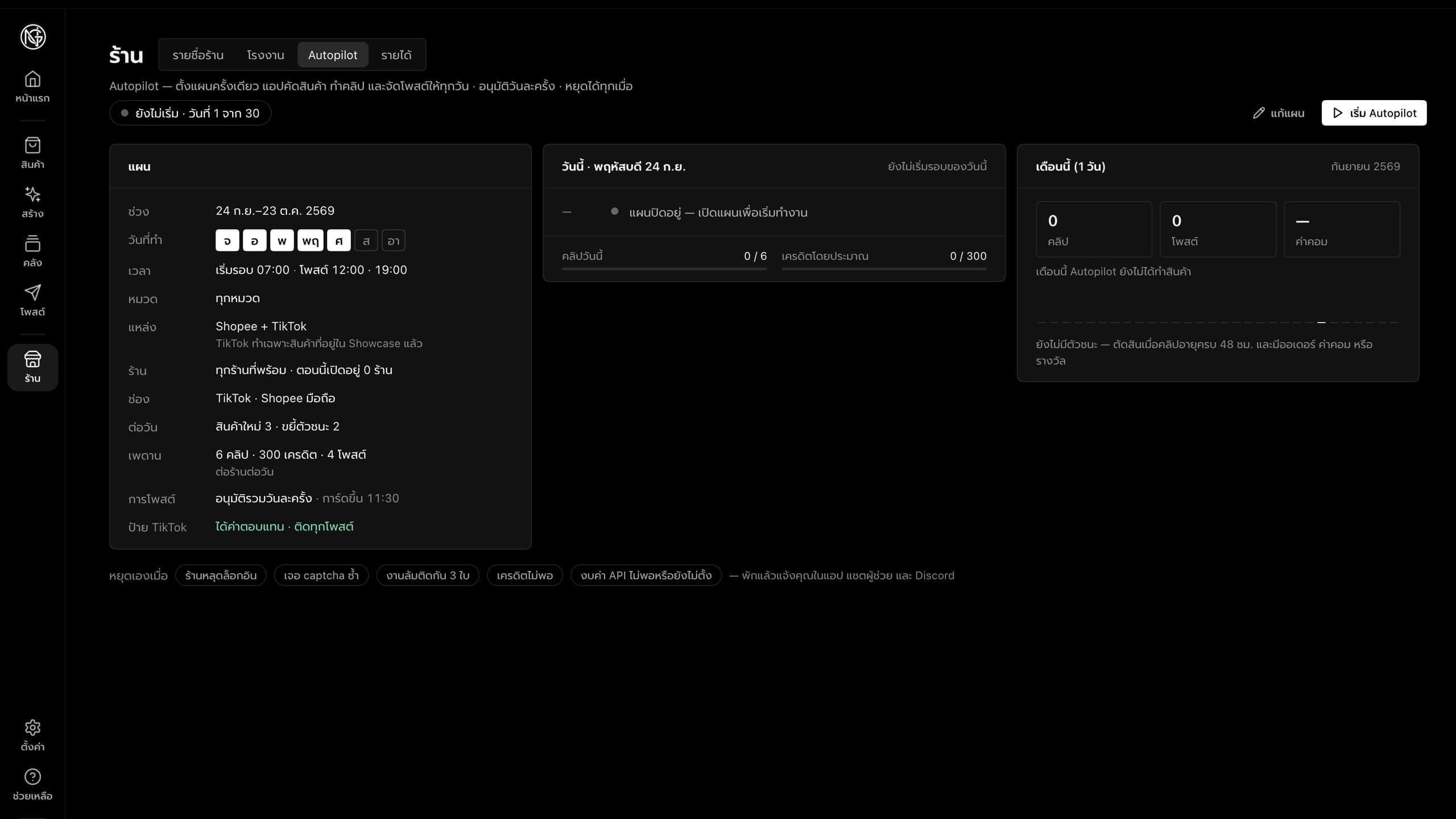Click the ได้ค่าตอบแทน · ติดทุกโพสต์ green text
The width and height of the screenshot is (1456, 819).
284,527
